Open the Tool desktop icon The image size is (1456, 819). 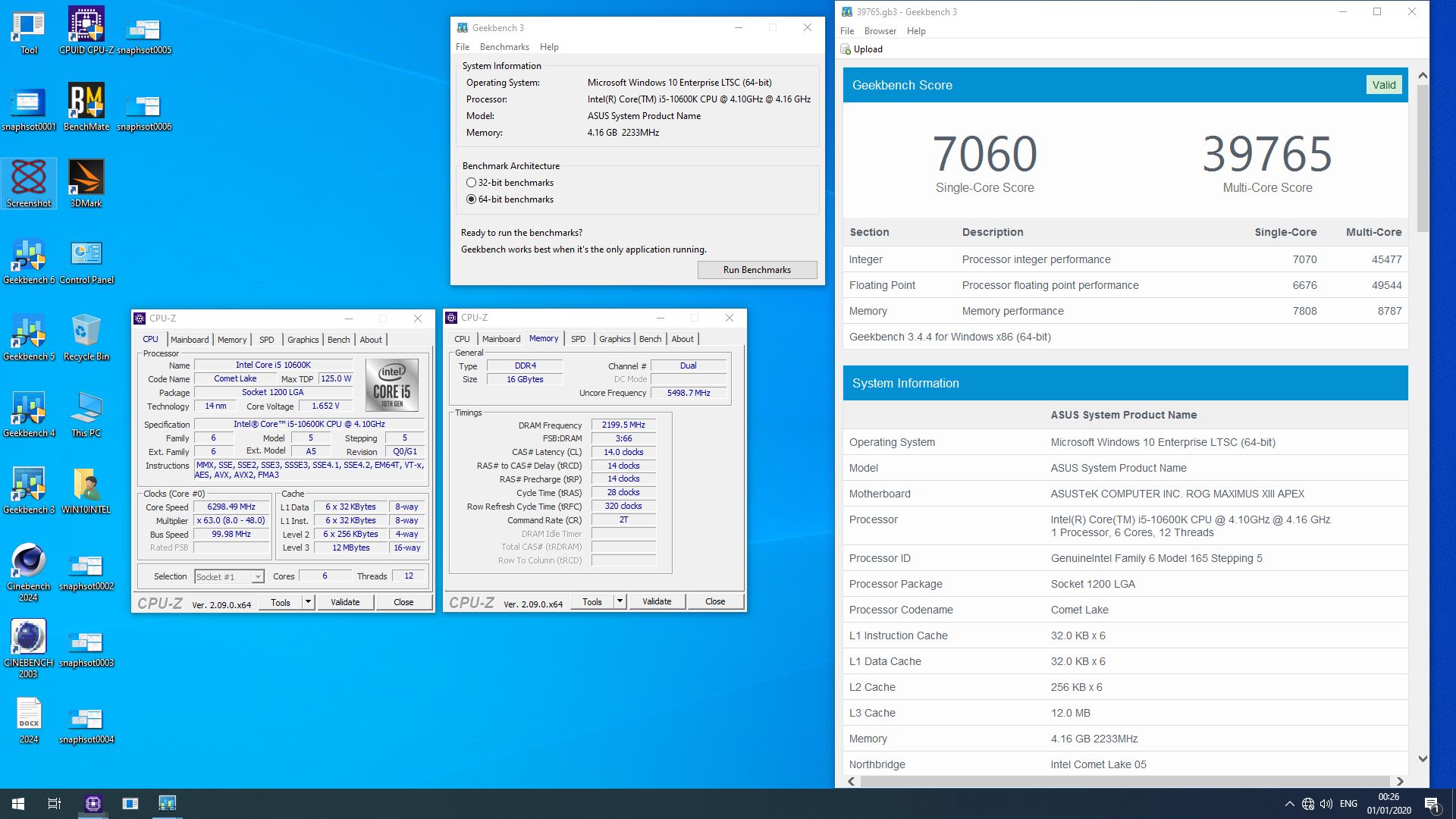click(x=29, y=33)
